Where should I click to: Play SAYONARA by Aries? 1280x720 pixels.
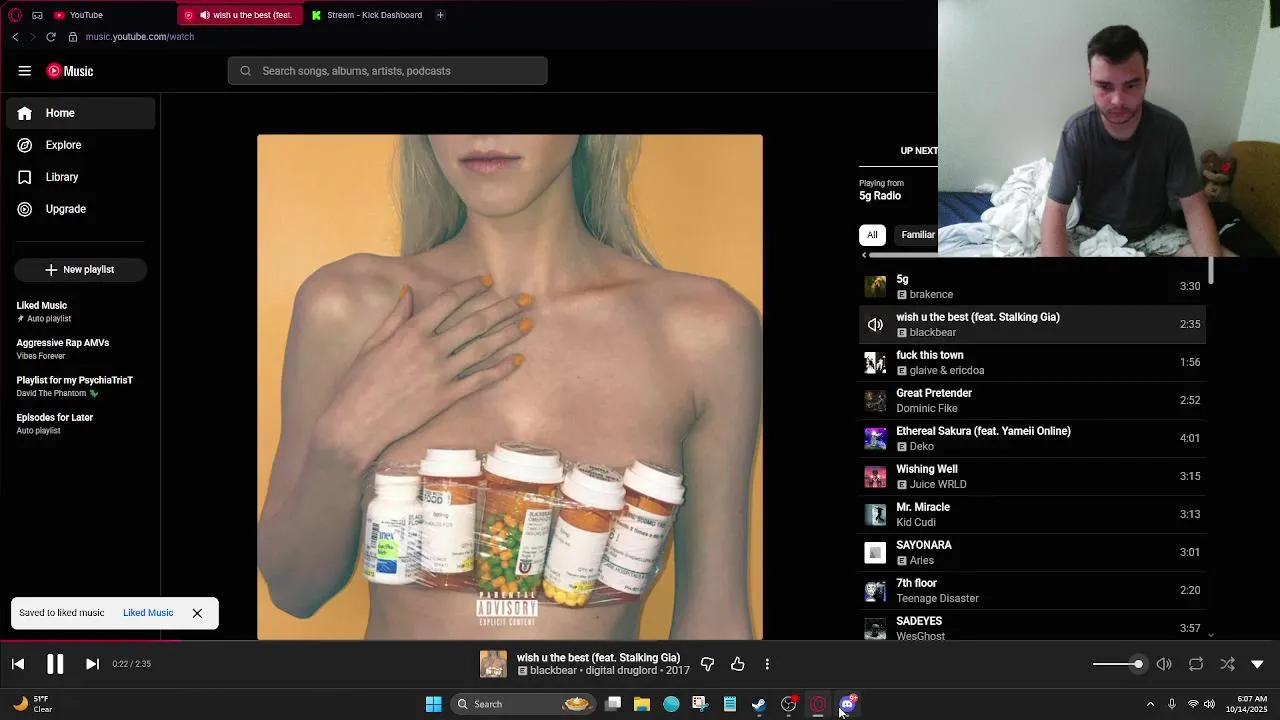tap(1032, 552)
